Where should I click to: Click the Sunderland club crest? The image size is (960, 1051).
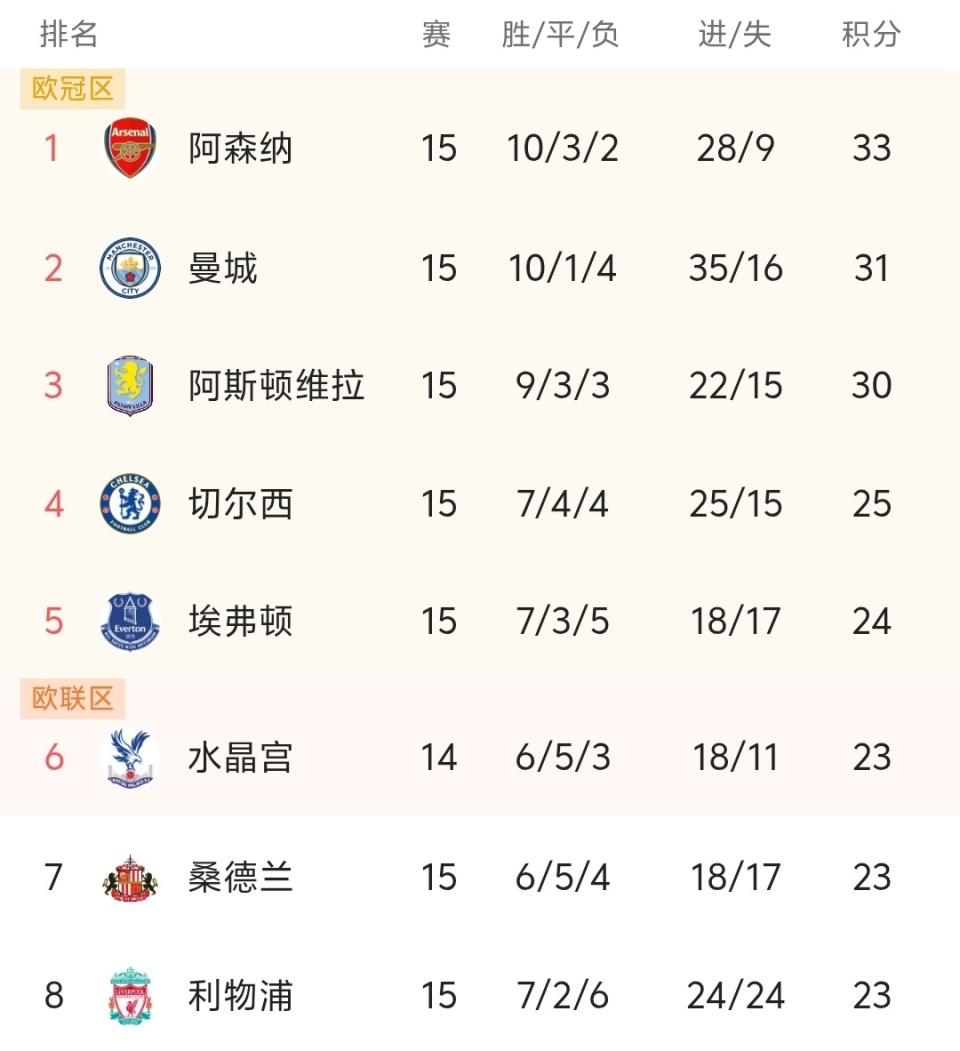[130, 878]
